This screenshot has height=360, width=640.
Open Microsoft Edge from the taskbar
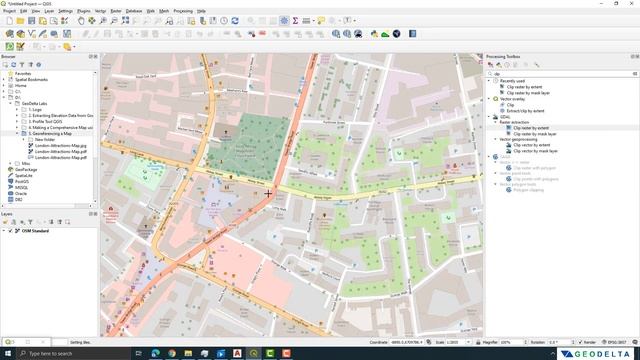[x=156, y=353]
